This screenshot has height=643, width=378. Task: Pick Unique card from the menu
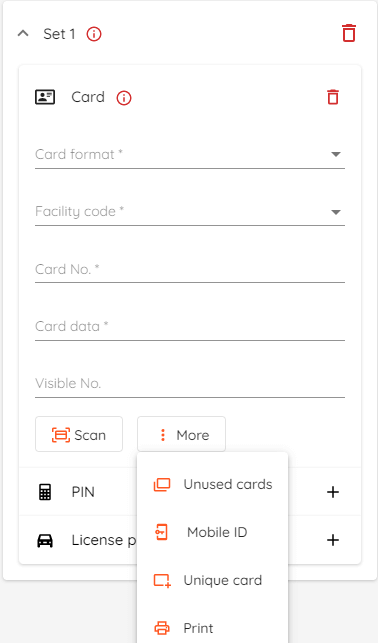[213, 580]
